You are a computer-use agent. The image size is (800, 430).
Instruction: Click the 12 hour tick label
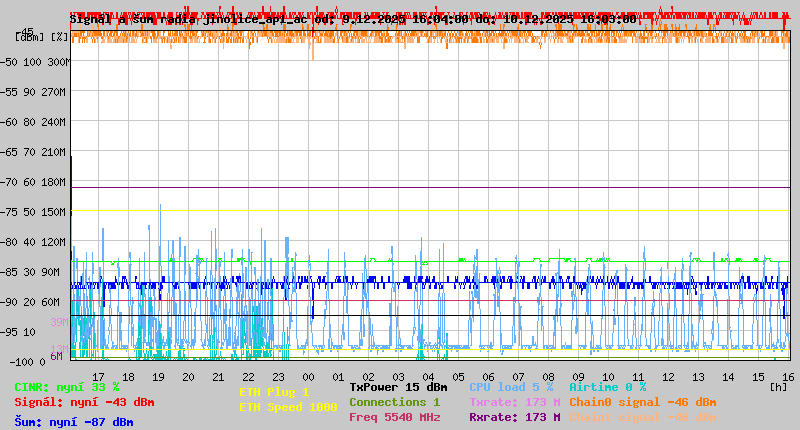(668, 377)
